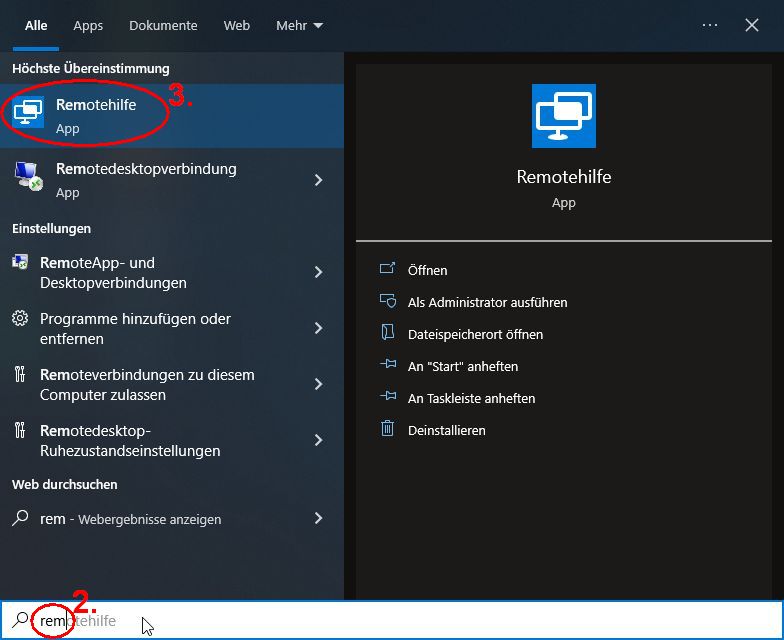Expand Remotedesktop-Ruhezustandseinstellungen chevron
This screenshot has height=640, width=784.
click(318, 440)
